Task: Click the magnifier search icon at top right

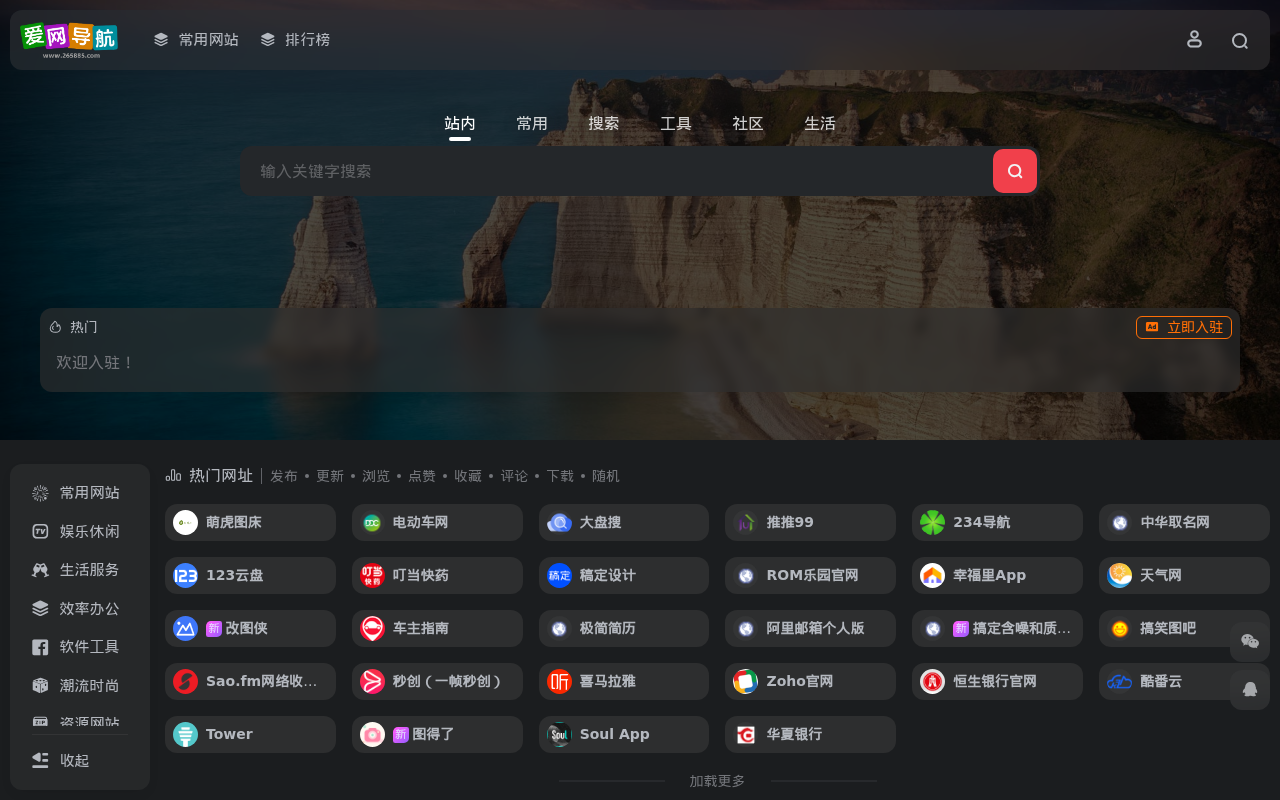Action: (x=1240, y=39)
